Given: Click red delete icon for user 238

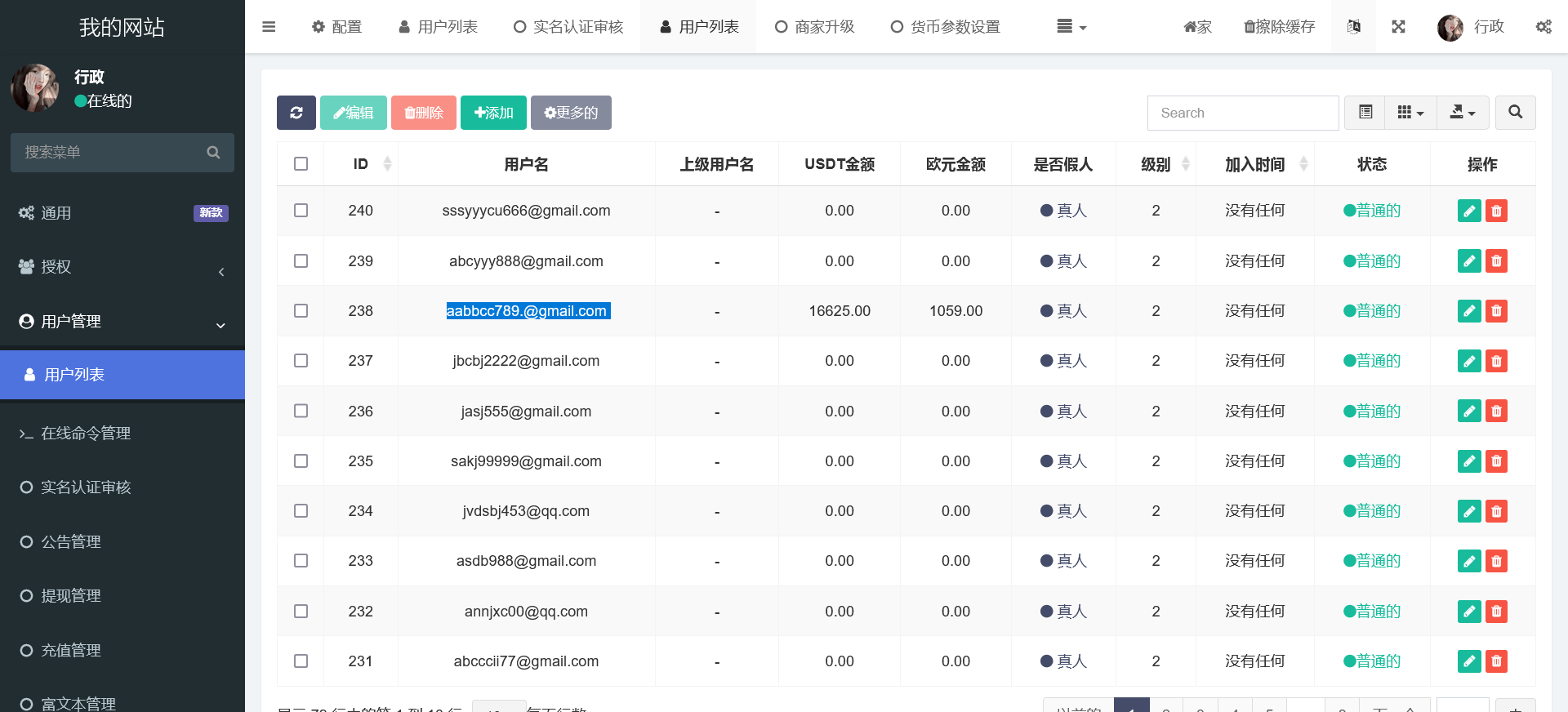Looking at the screenshot, I should [x=1496, y=311].
